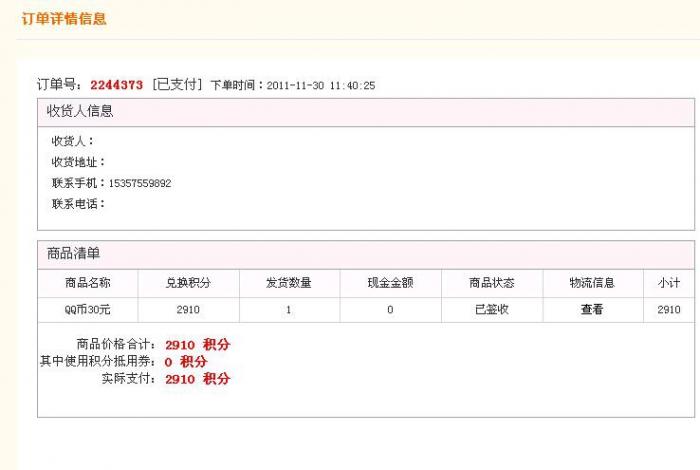This screenshot has height=470, width=700.
Task: Click the 收货人： label
Action: (x=73, y=141)
